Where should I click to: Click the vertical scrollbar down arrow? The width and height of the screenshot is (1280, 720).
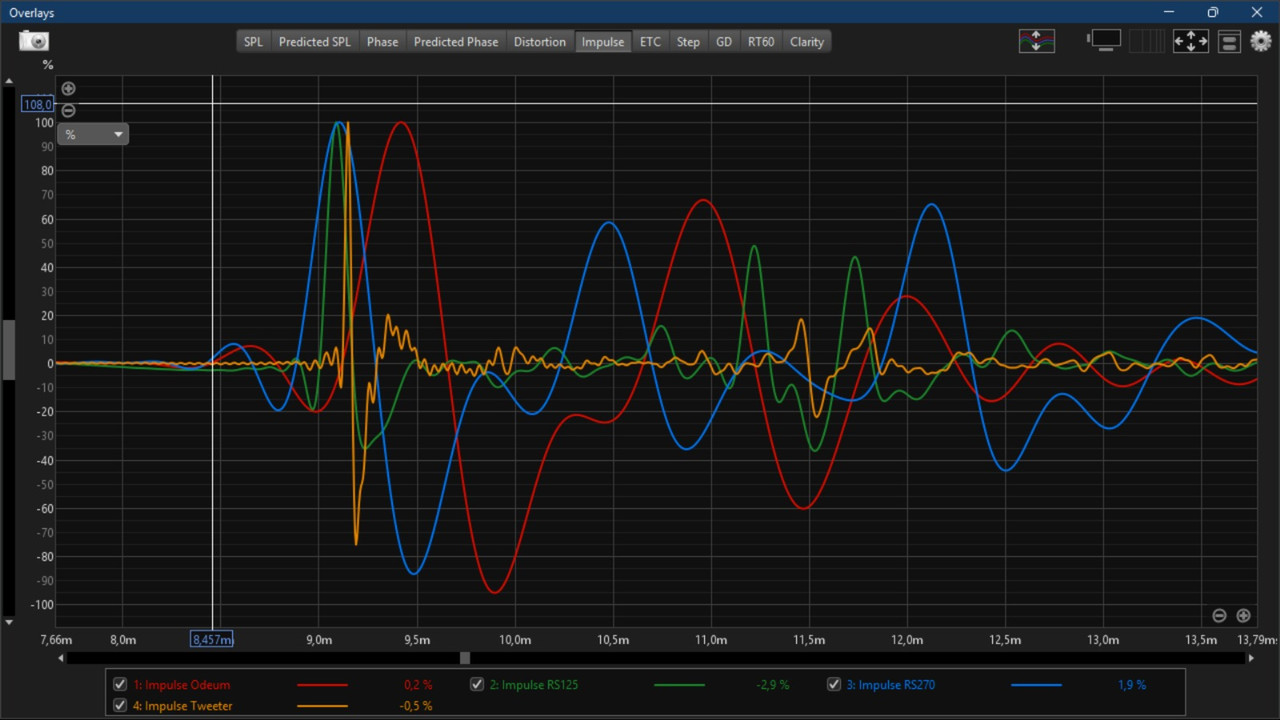[9, 622]
